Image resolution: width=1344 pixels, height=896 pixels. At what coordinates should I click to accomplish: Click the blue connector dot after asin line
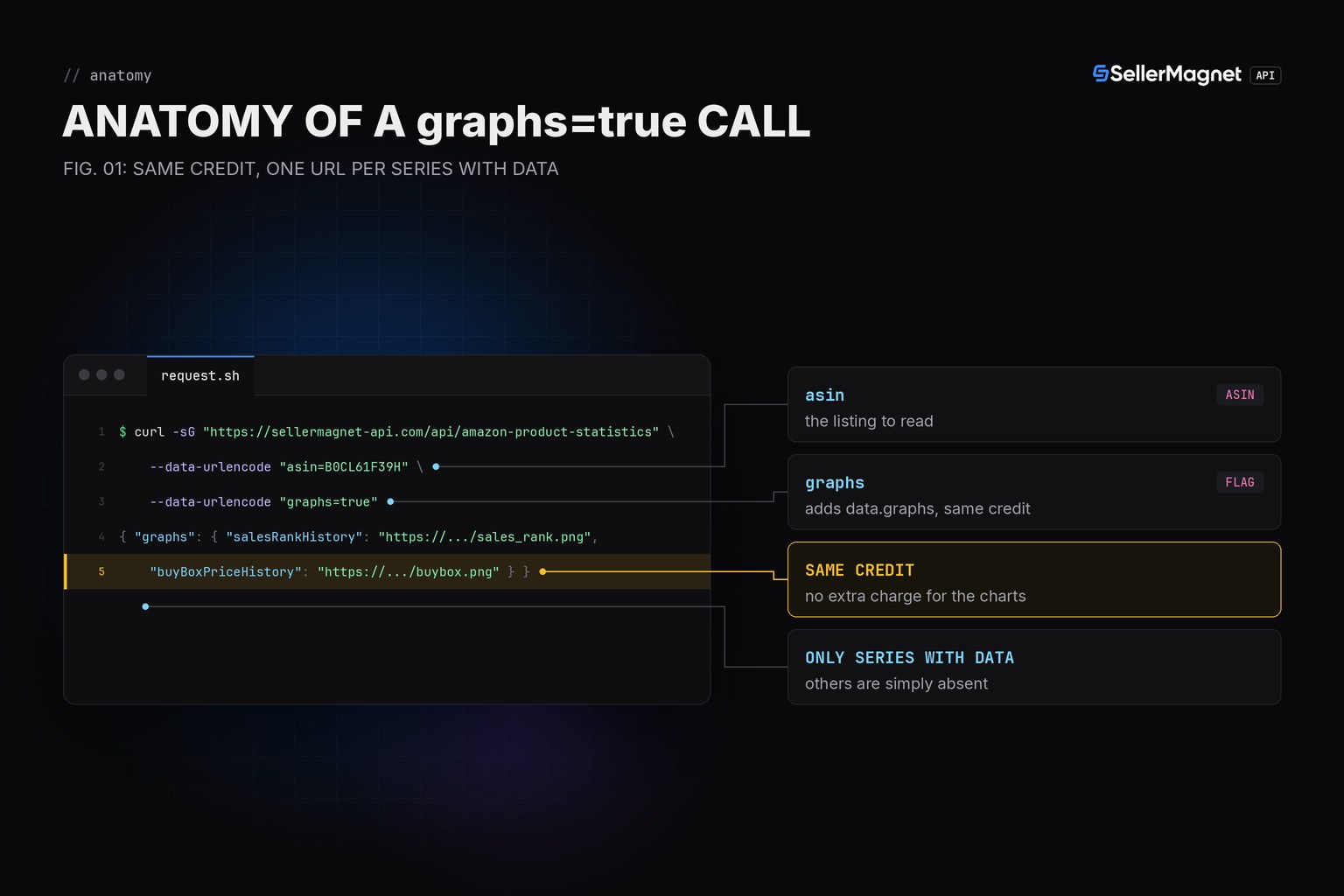click(x=436, y=466)
